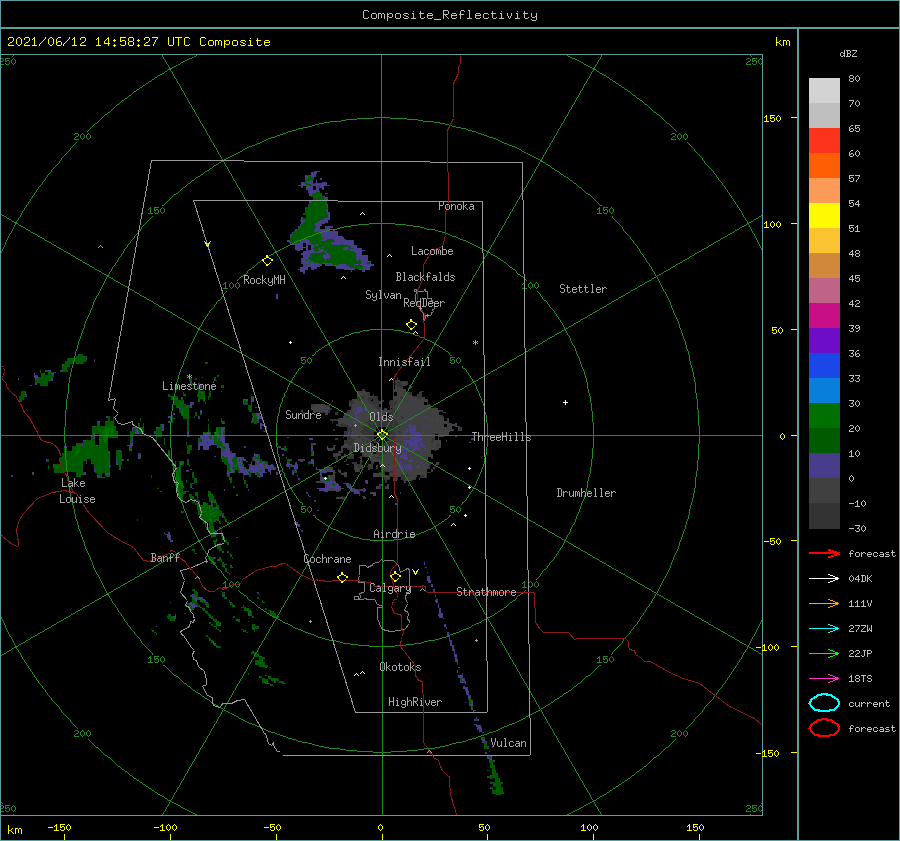
Task: Click the ThreeHills label
Action: (x=501, y=437)
